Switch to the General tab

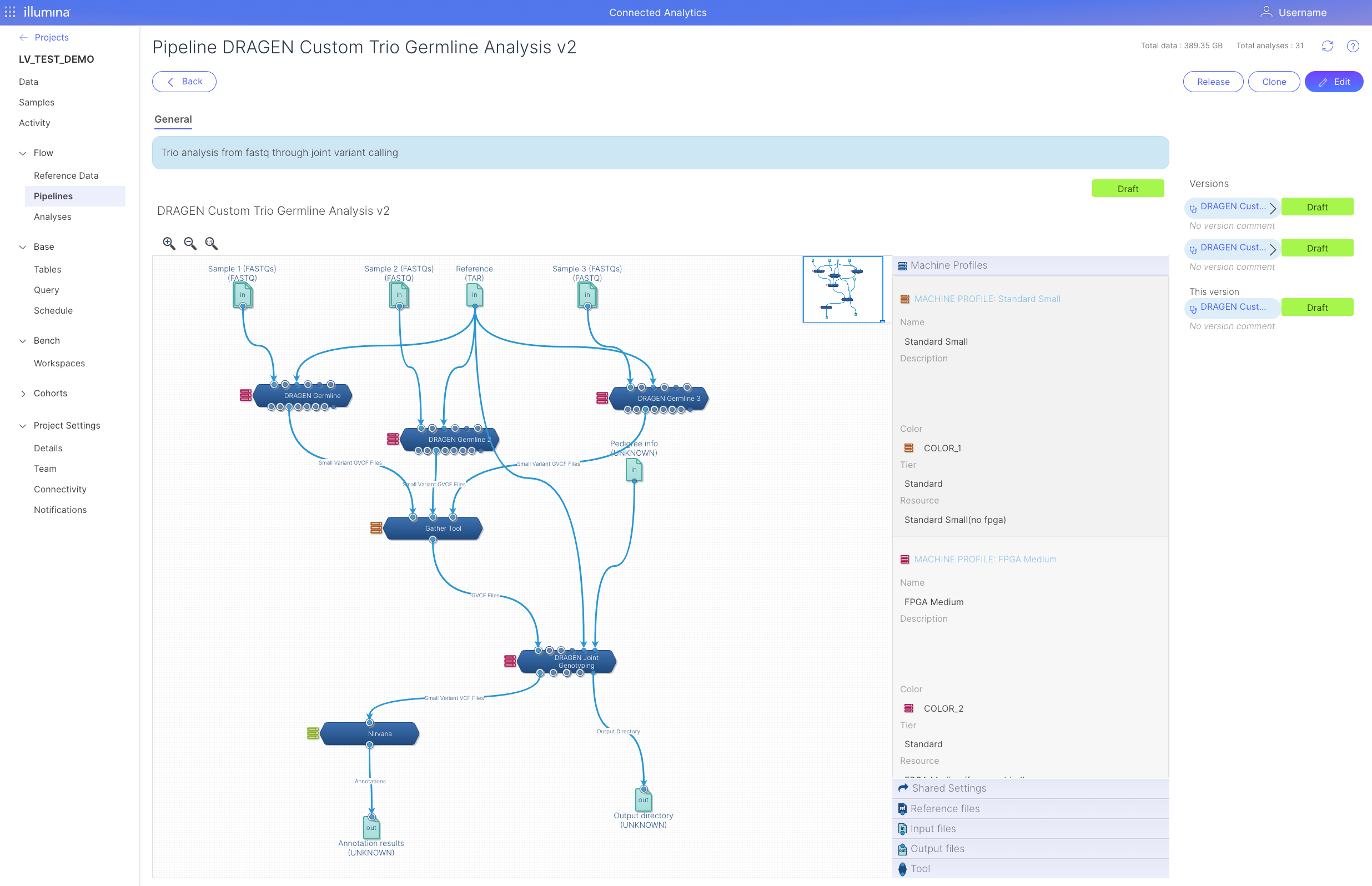tap(173, 119)
